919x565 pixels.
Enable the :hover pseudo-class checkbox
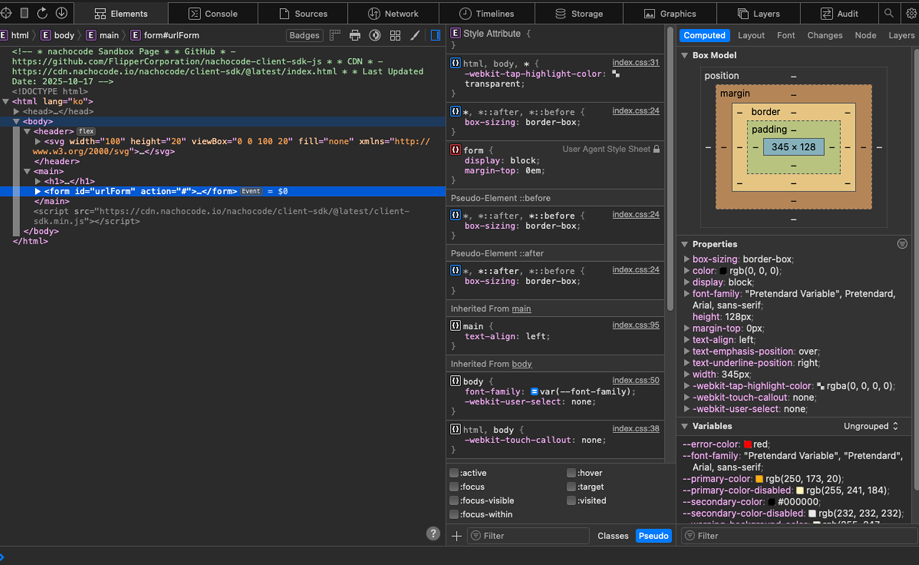coord(571,473)
